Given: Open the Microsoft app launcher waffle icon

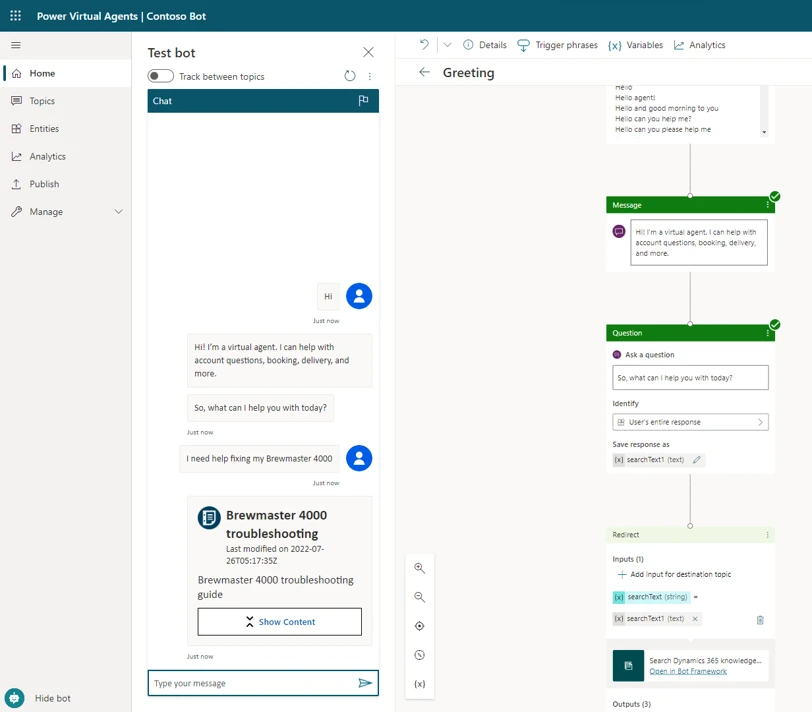Looking at the screenshot, I should [14, 16].
